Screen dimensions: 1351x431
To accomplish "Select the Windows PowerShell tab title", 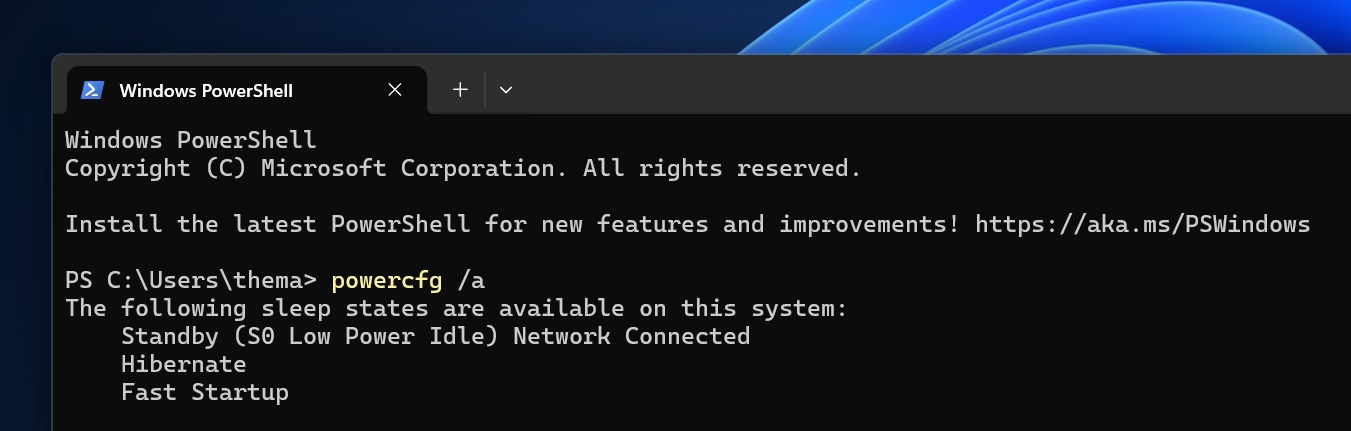I will pyautogui.click(x=206, y=91).
